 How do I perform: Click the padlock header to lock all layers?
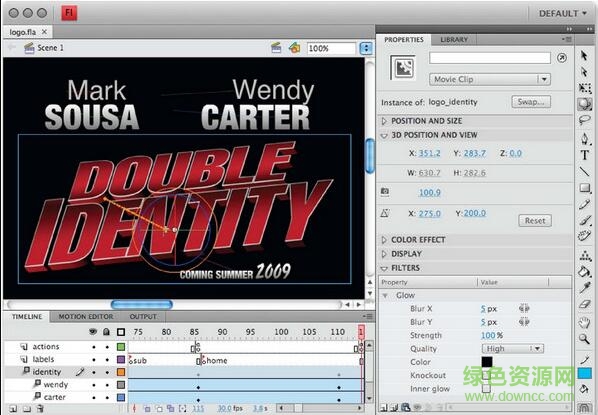106,332
